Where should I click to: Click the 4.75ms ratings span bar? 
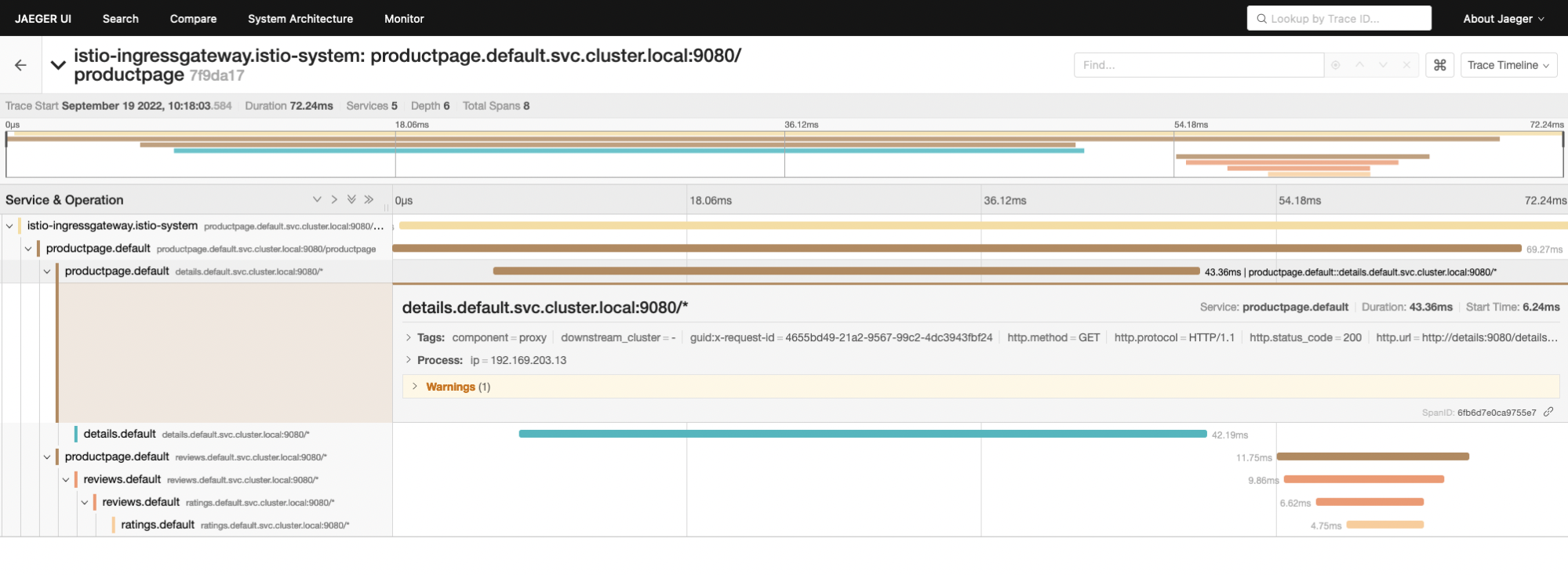[1385, 525]
